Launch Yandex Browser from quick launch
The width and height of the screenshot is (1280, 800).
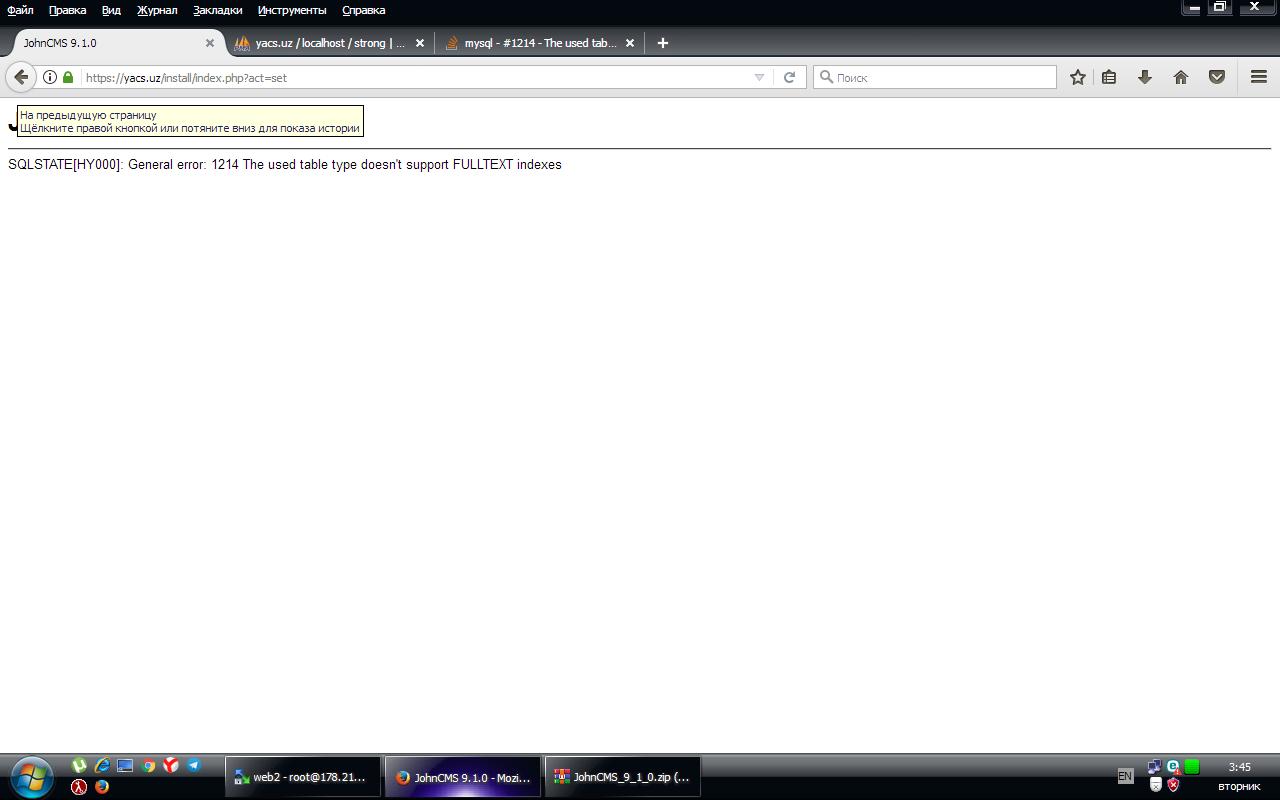tap(171, 766)
